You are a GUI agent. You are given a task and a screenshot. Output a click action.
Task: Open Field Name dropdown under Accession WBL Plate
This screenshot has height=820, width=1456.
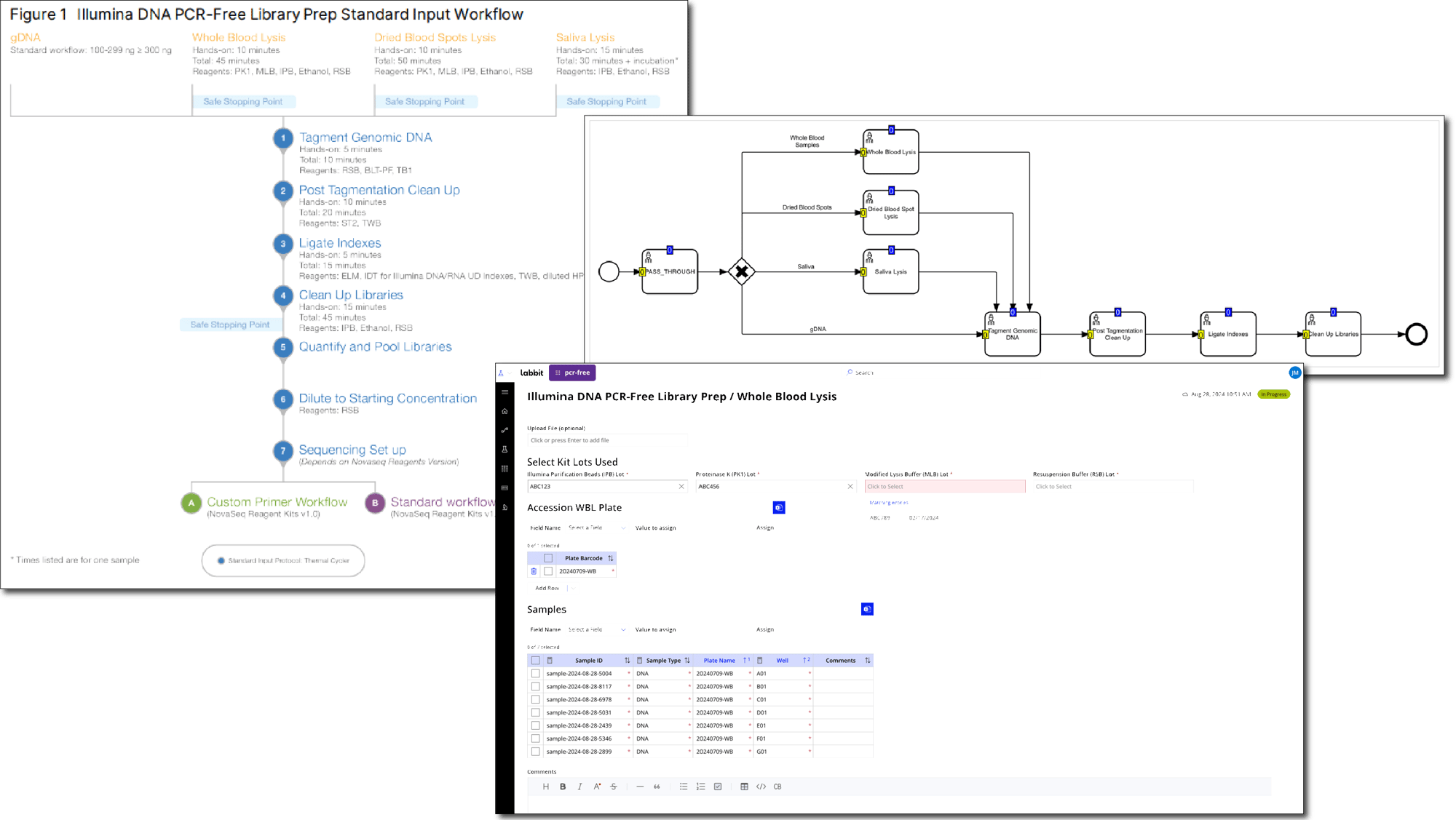(596, 528)
